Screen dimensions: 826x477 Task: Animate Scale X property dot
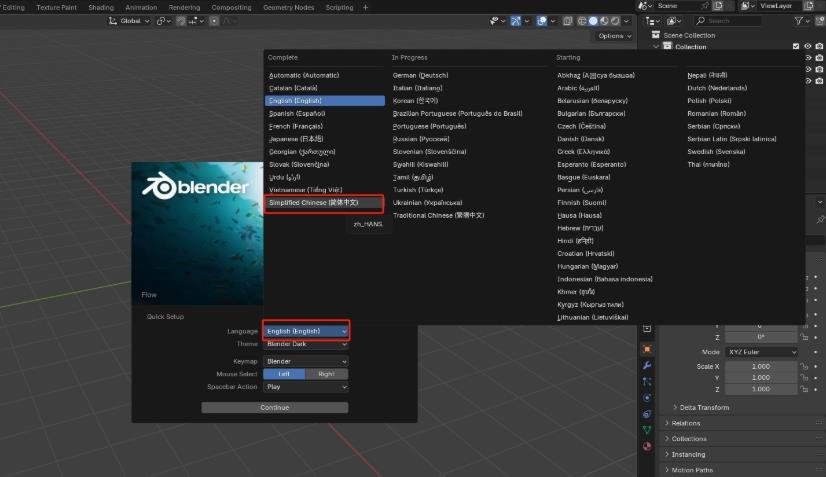(816, 366)
